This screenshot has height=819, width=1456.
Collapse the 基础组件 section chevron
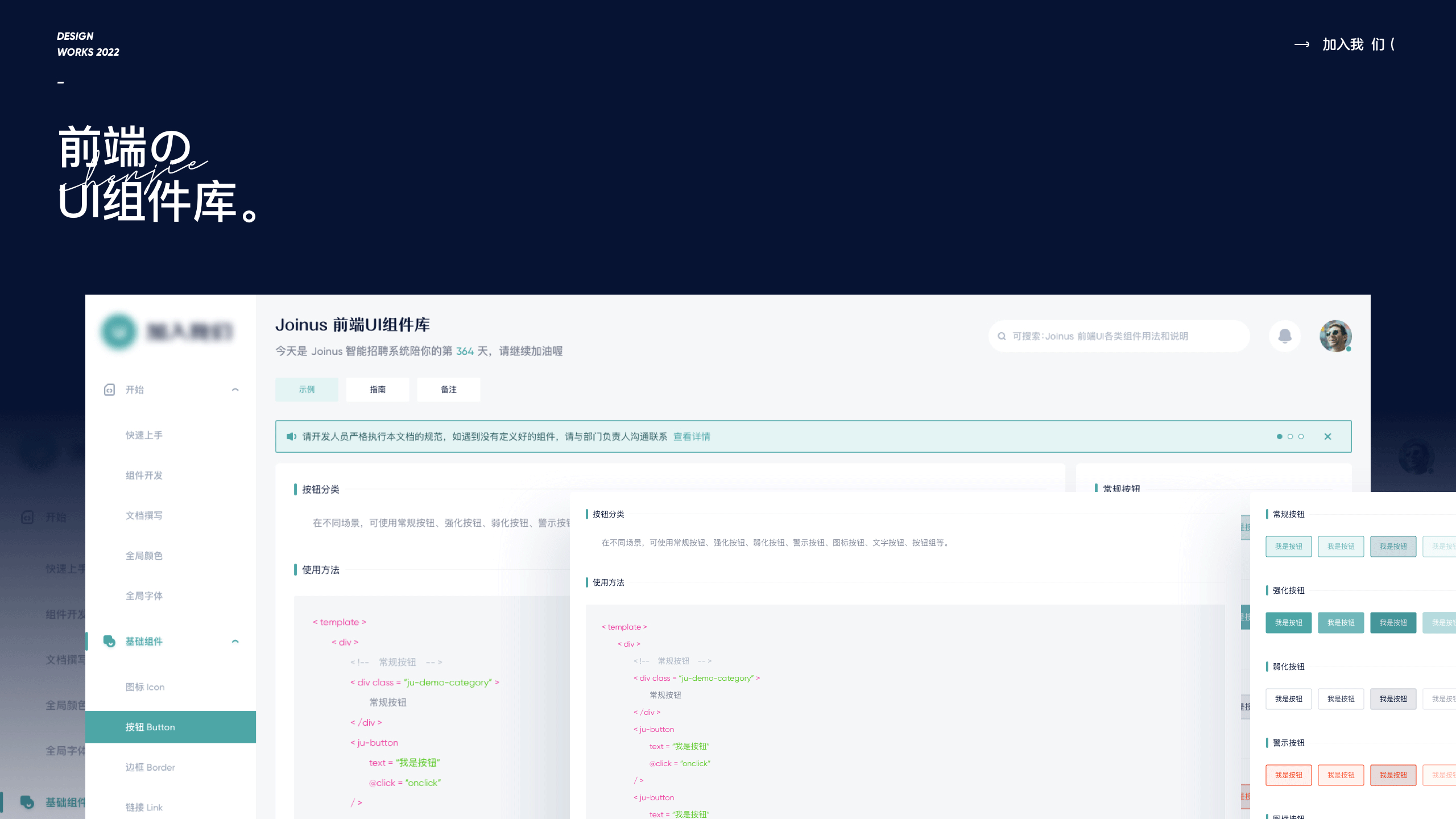pyautogui.click(x=235, y=641)
